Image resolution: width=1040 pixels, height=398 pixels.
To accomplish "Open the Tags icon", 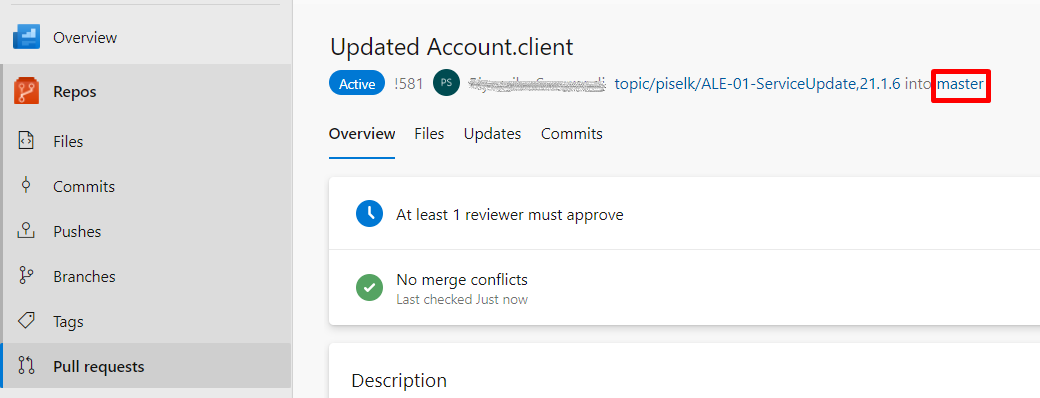I will pyautogui.click(x=26, y=321).
